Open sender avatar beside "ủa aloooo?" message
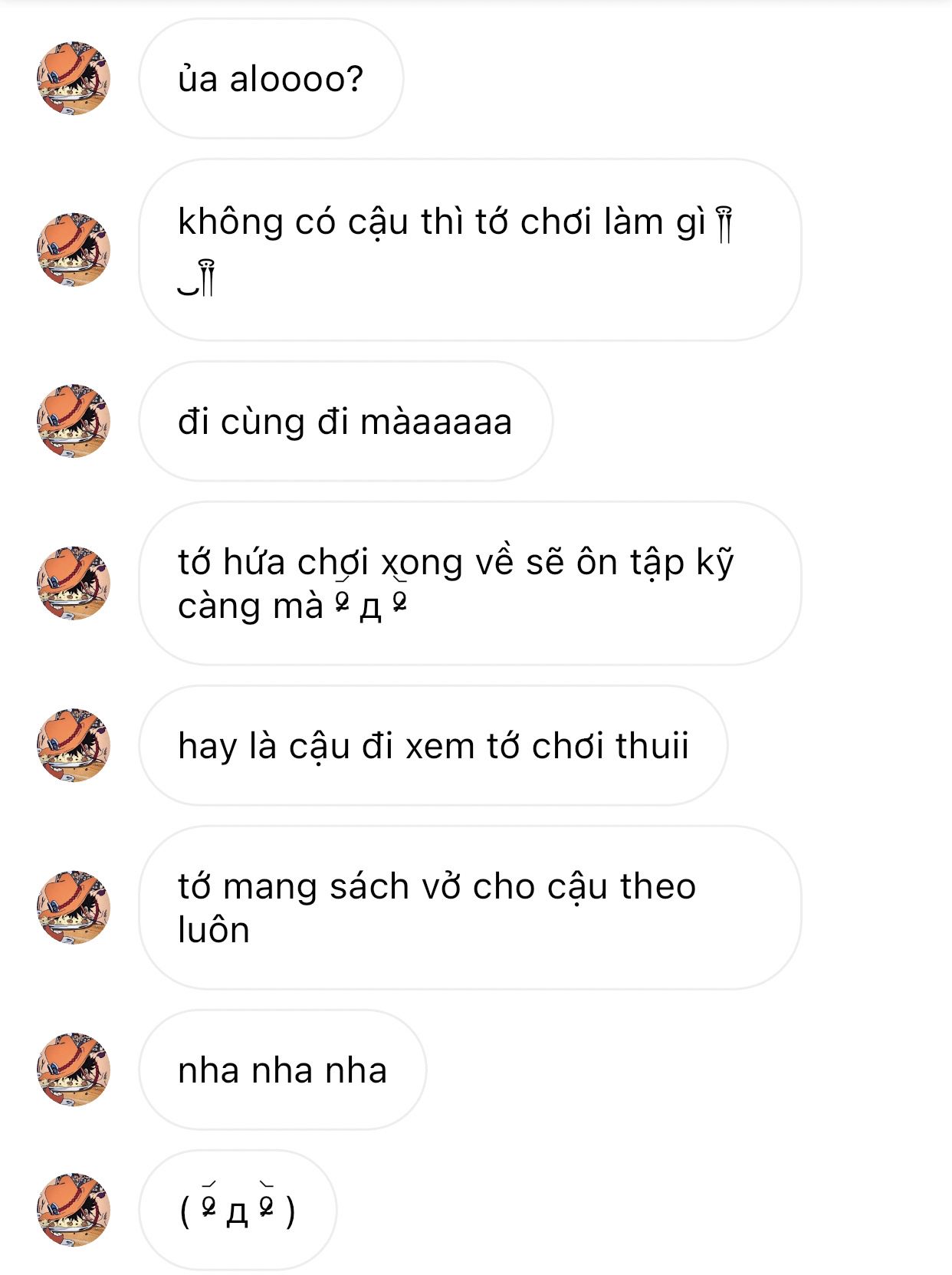The width and height of the screenshot is (952, 1275). click(x=74, y=78)
